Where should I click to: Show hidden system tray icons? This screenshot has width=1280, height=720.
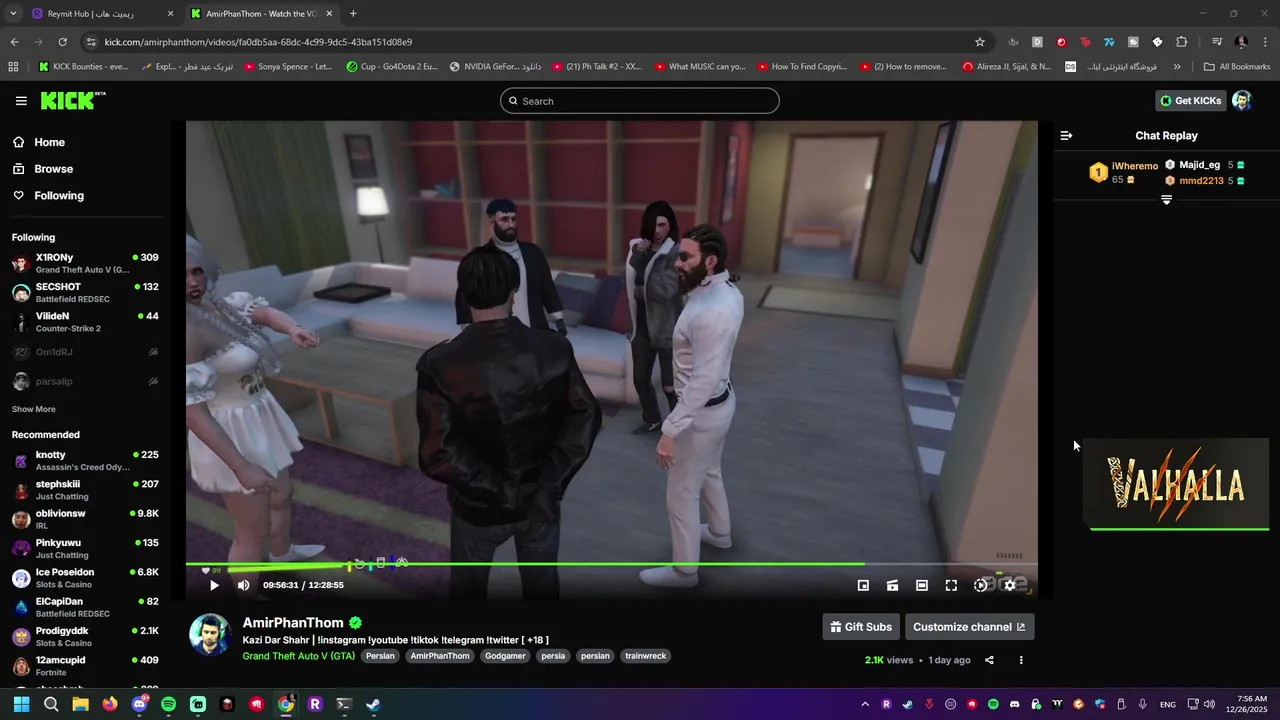[865, 704]
